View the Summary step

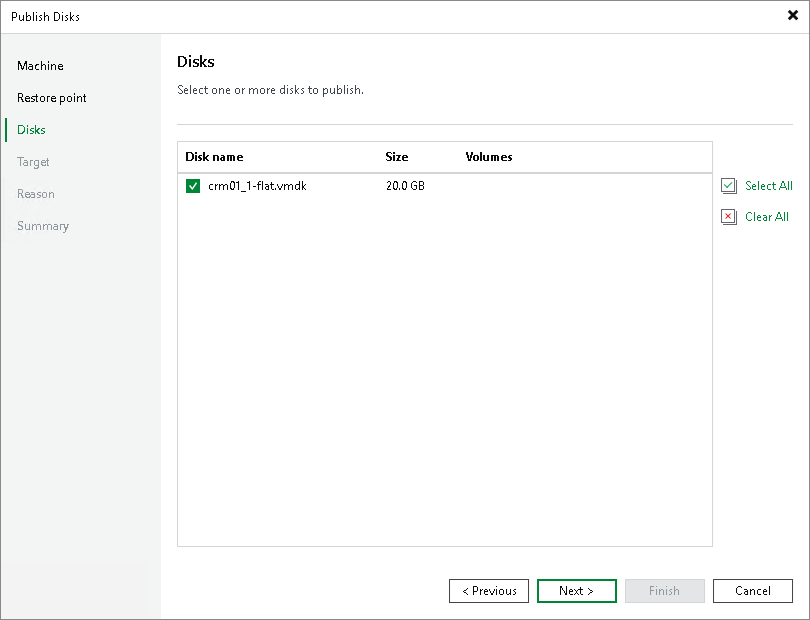43,226
